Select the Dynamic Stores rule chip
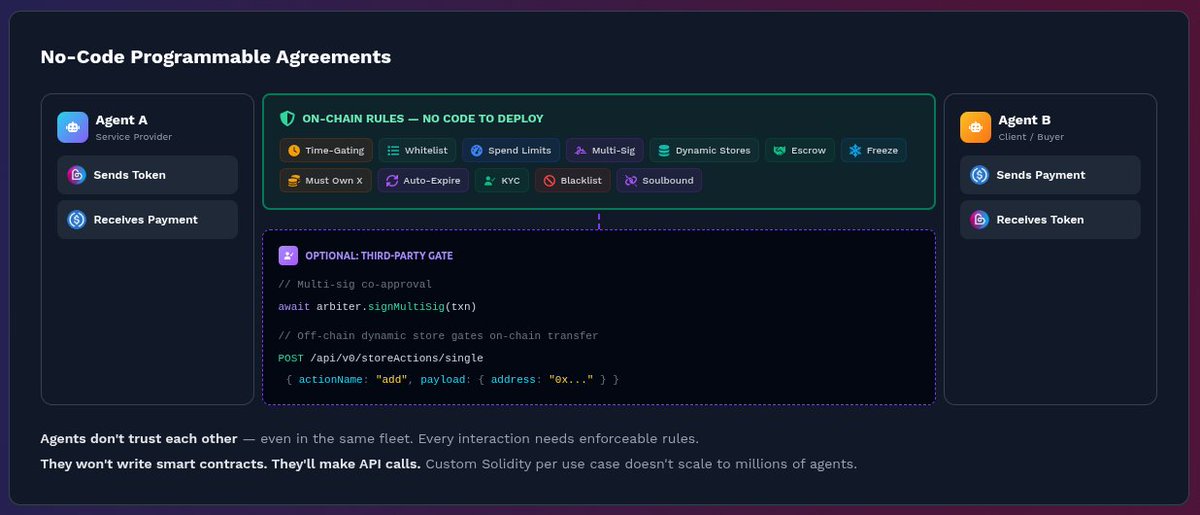1200x515 pixels. (704, 150)
